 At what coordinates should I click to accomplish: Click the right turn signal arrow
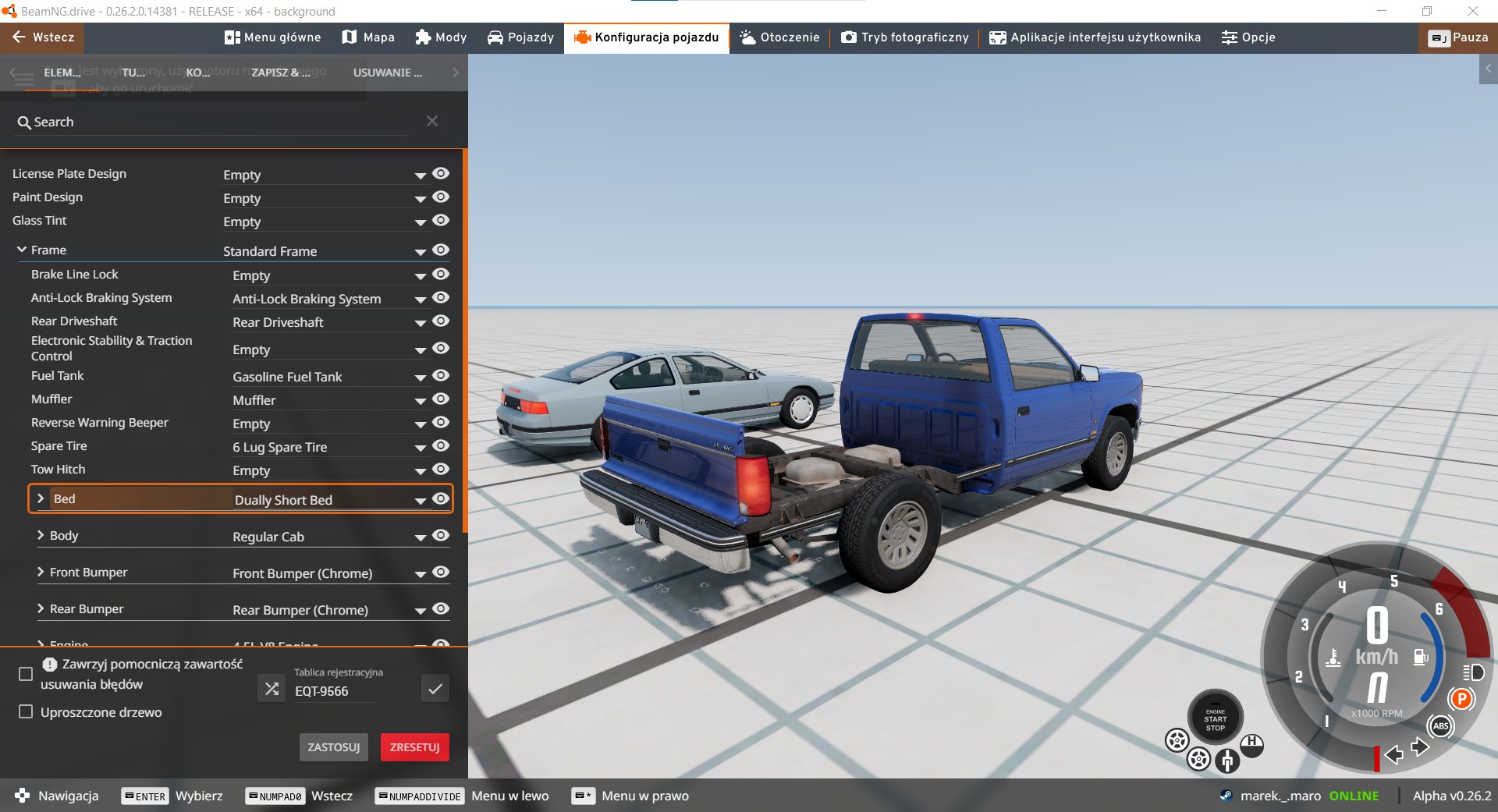pos(1420,747)
